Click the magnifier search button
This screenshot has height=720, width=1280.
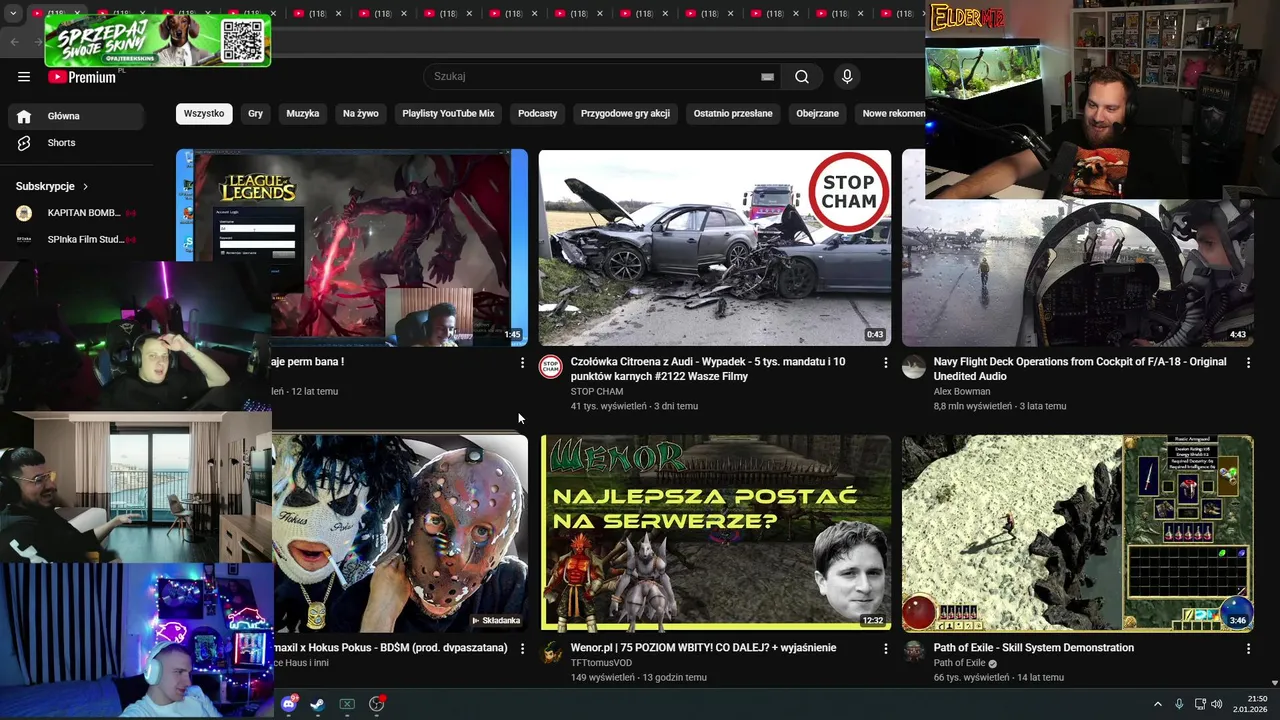click(x=802, y=77)
